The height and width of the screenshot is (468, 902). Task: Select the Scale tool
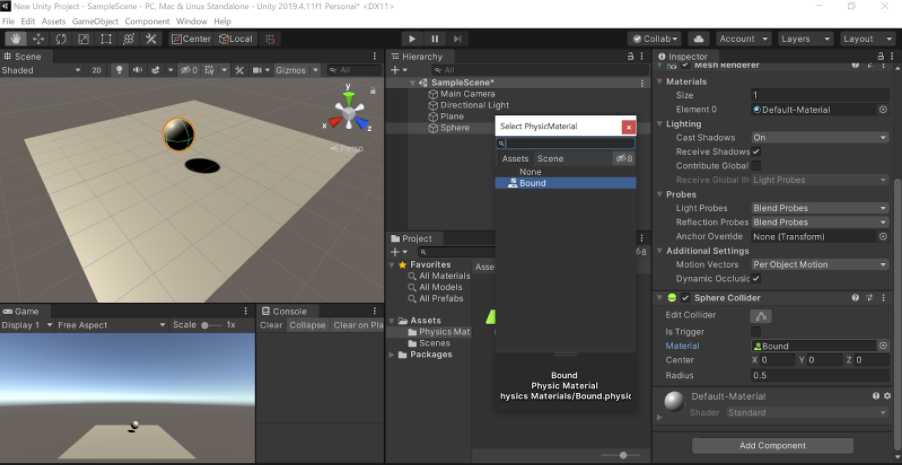[x=83, y=39]
